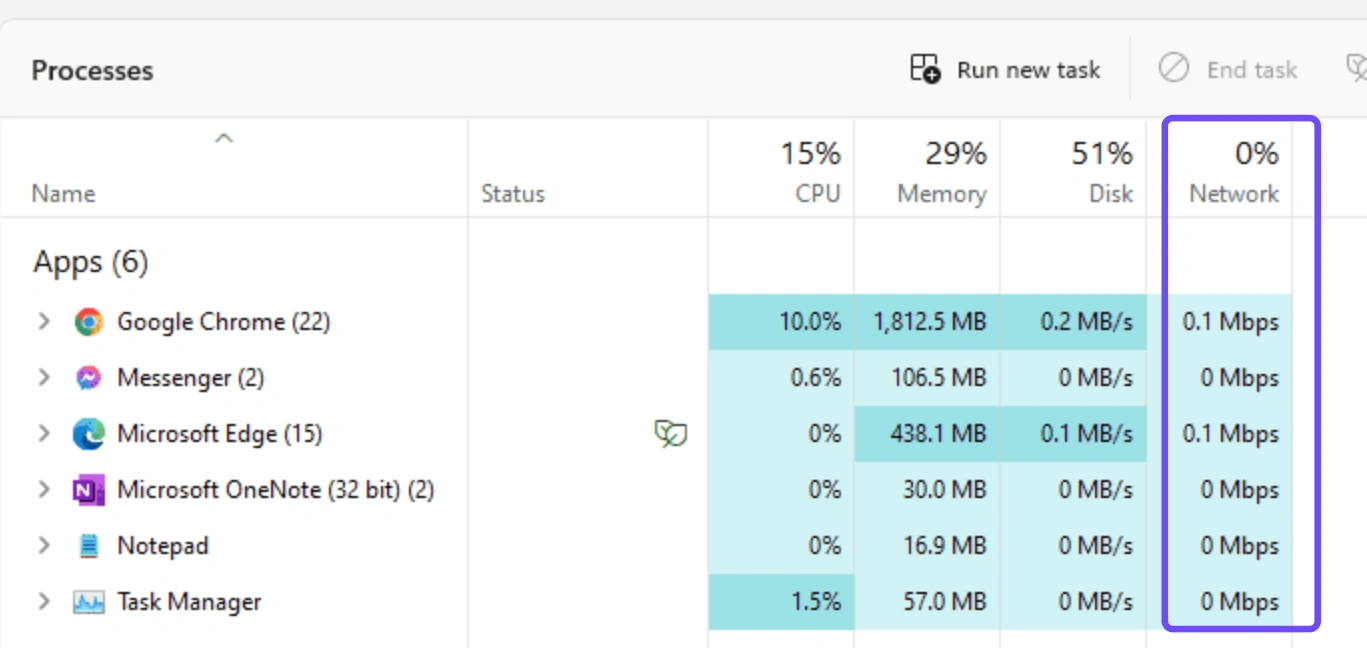The image size is (1367, 648).
Task: Sort processes by CPU usage column
Action: click(x=781, y=170)
